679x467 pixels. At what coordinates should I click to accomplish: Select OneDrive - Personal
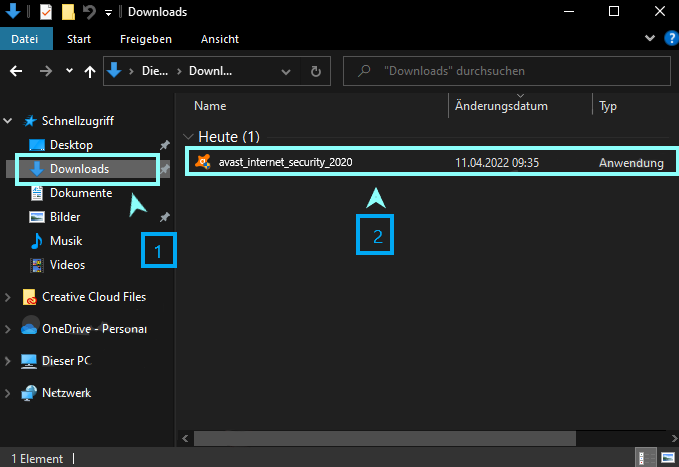[94, 329]
